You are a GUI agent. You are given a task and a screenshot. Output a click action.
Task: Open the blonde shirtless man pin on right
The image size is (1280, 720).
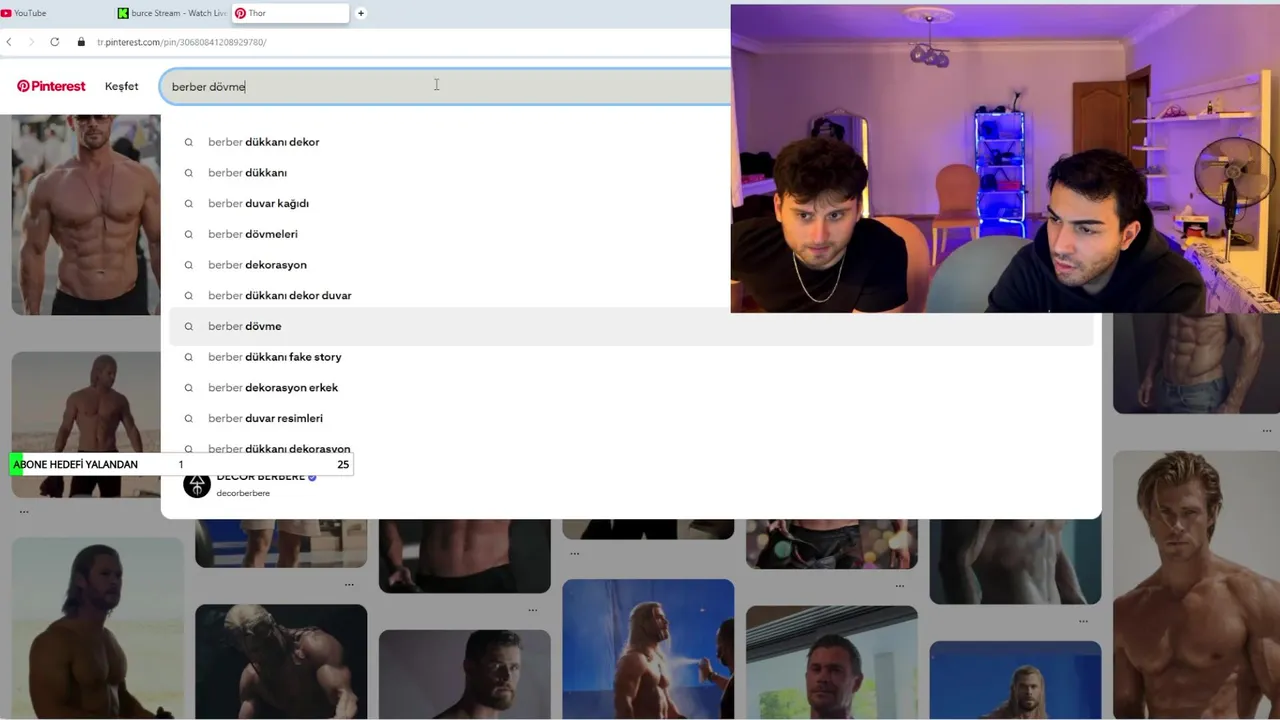(1196, 585)
